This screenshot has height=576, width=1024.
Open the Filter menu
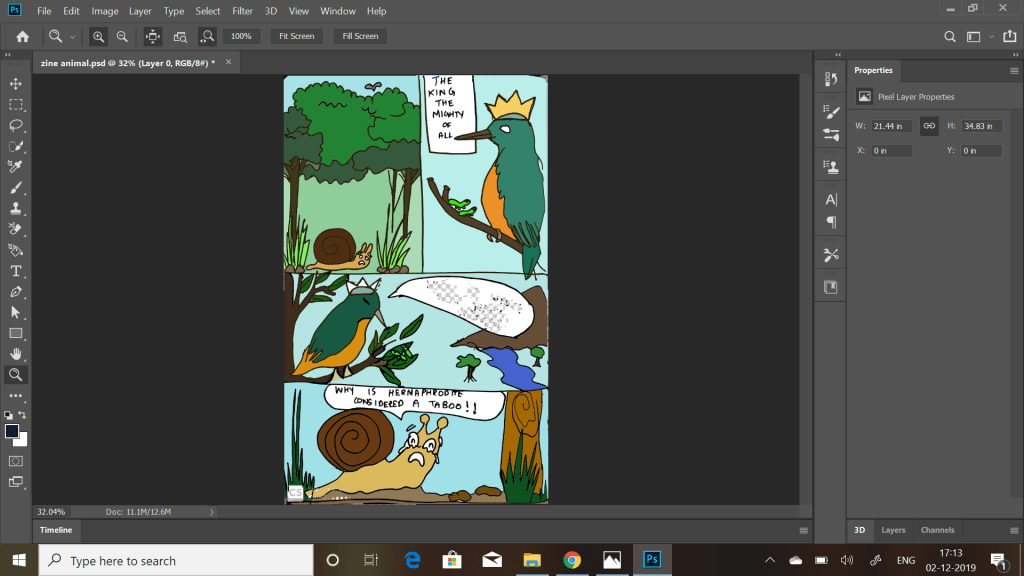242,11
